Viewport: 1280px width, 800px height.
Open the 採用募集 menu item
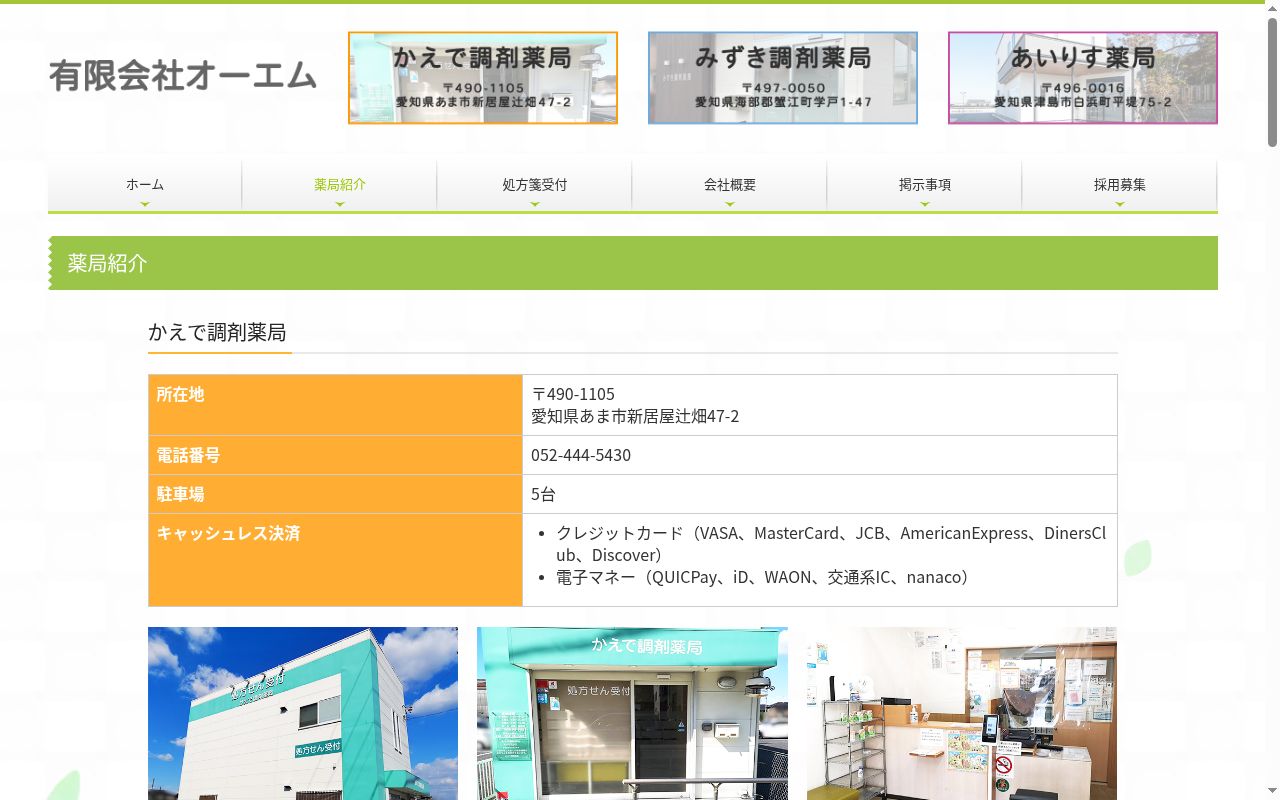coord(1120,185)
